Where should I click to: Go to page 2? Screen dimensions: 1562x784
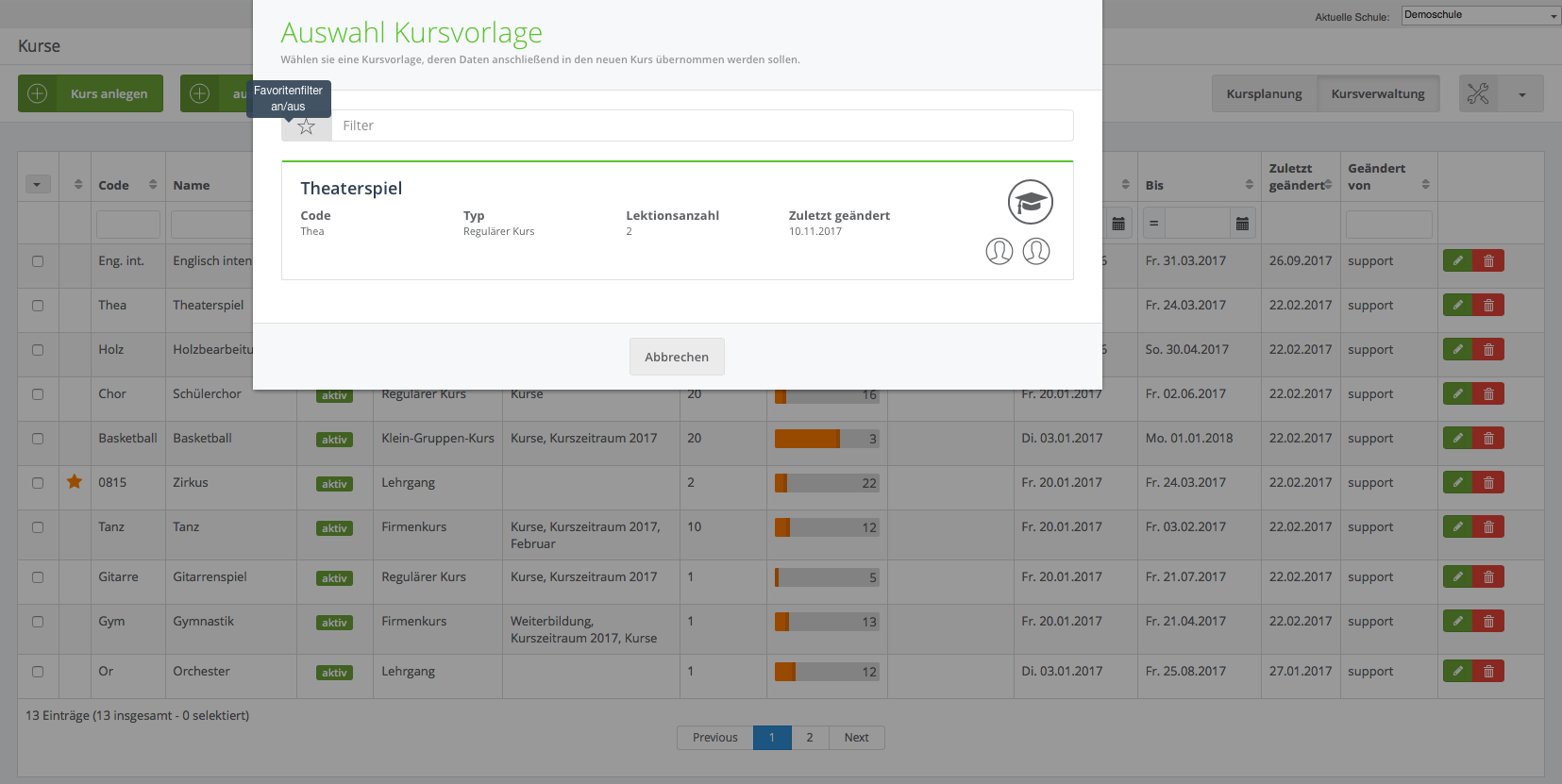click(810, 738)
